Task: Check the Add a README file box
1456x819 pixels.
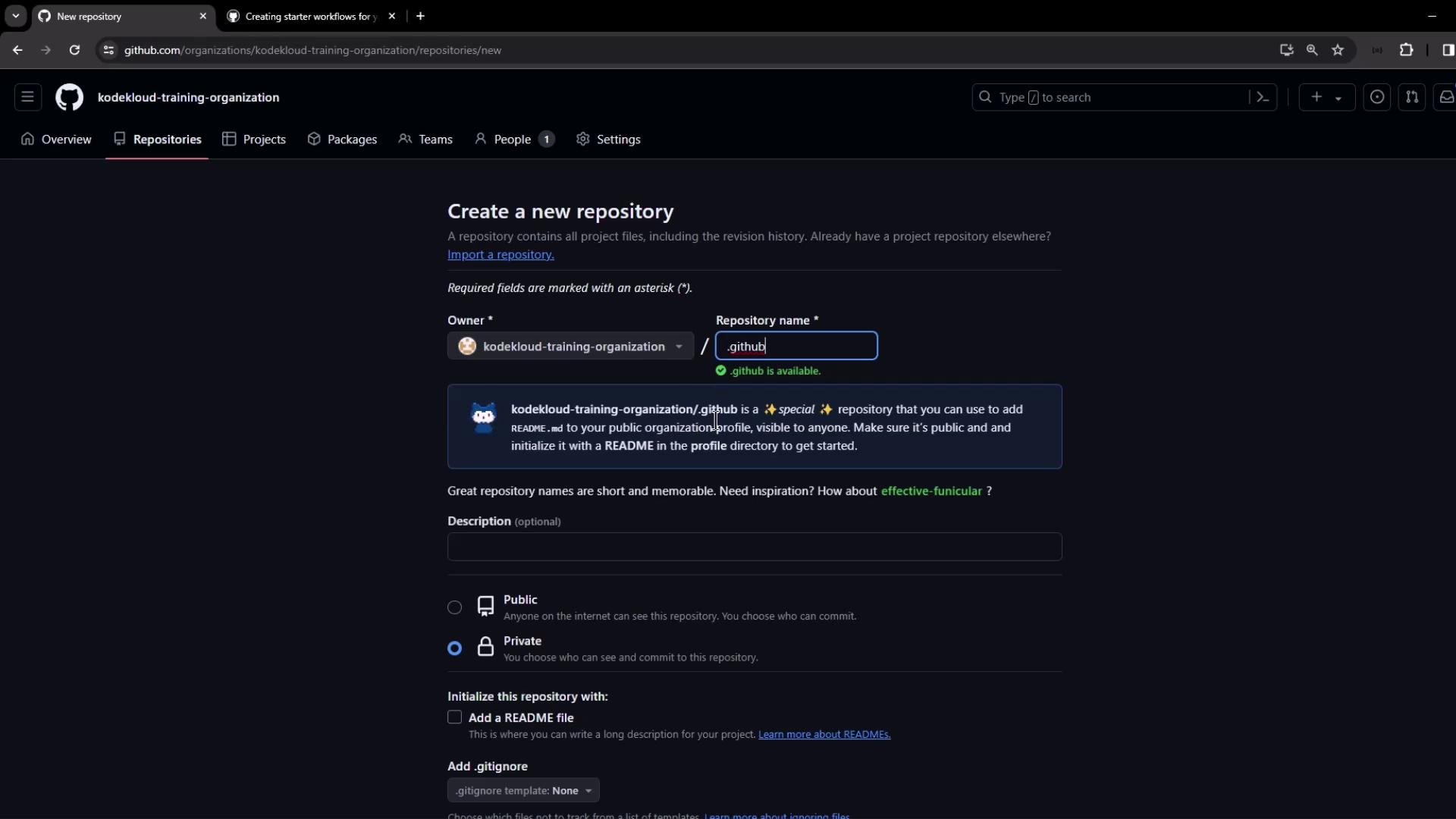Action: (454, 717)
